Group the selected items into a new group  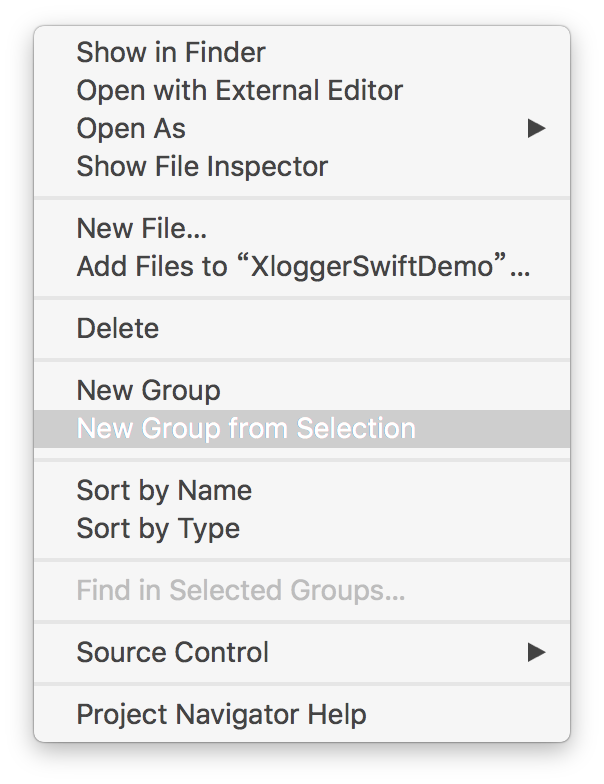[x=246, y=429]
